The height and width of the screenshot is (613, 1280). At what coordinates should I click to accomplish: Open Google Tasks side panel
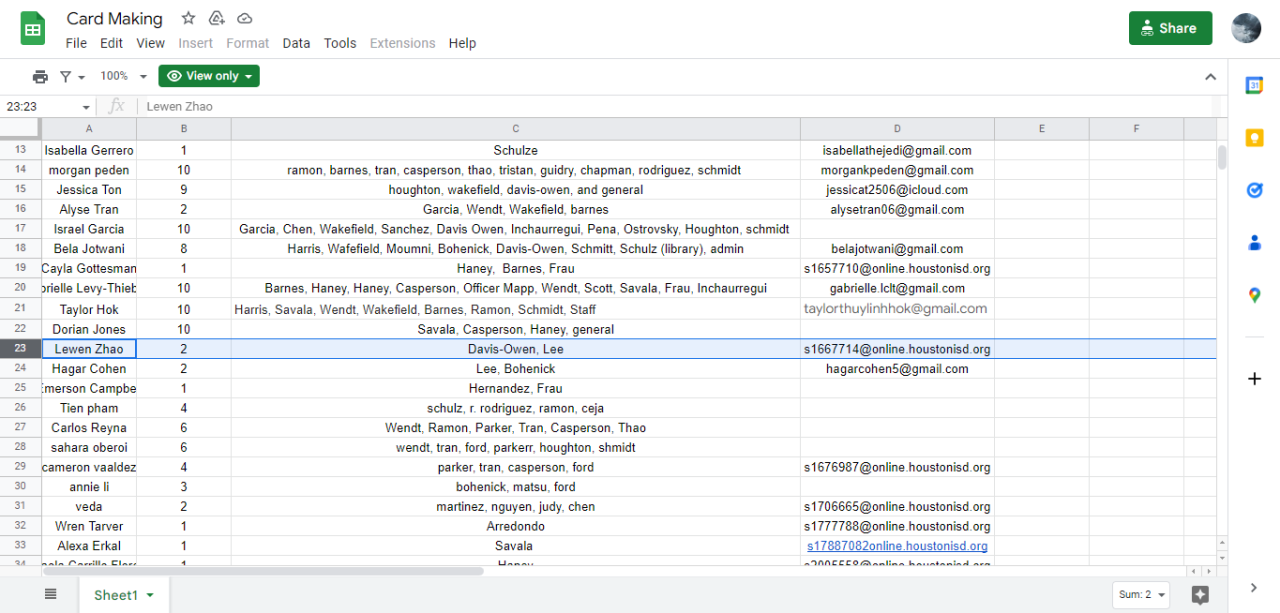[x=1254, y=190]
